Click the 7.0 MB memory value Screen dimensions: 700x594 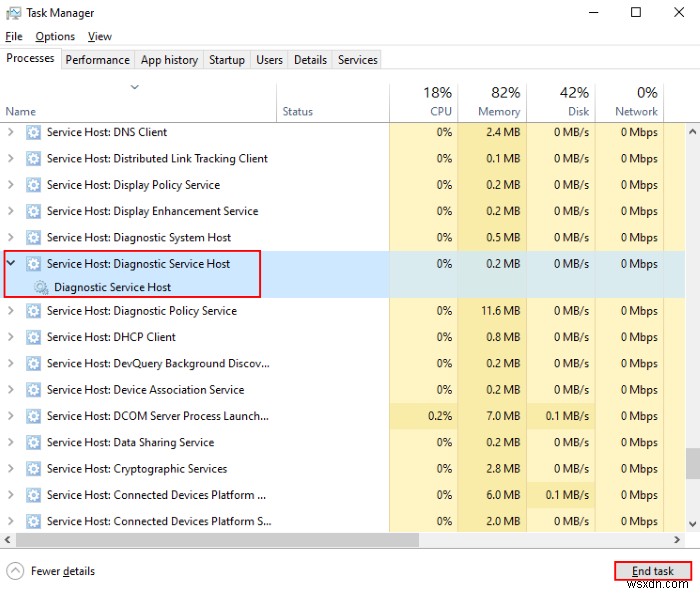(x=503, y=416)
